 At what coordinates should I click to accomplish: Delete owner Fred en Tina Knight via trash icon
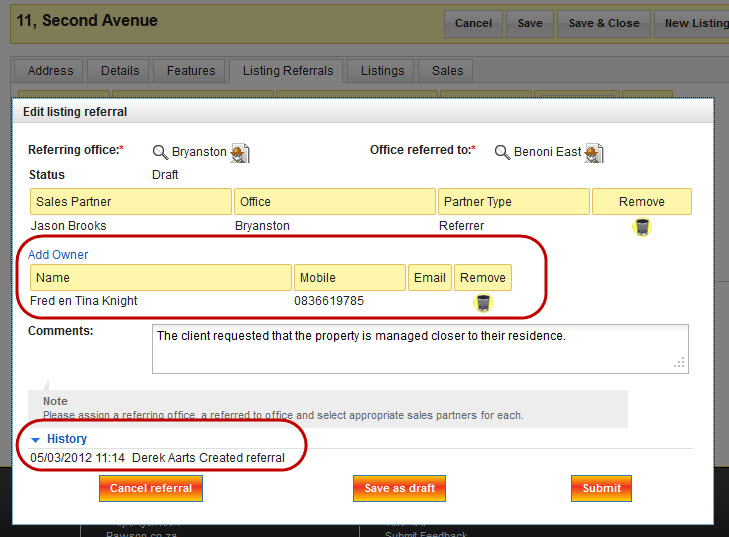(x=483, y=302)
